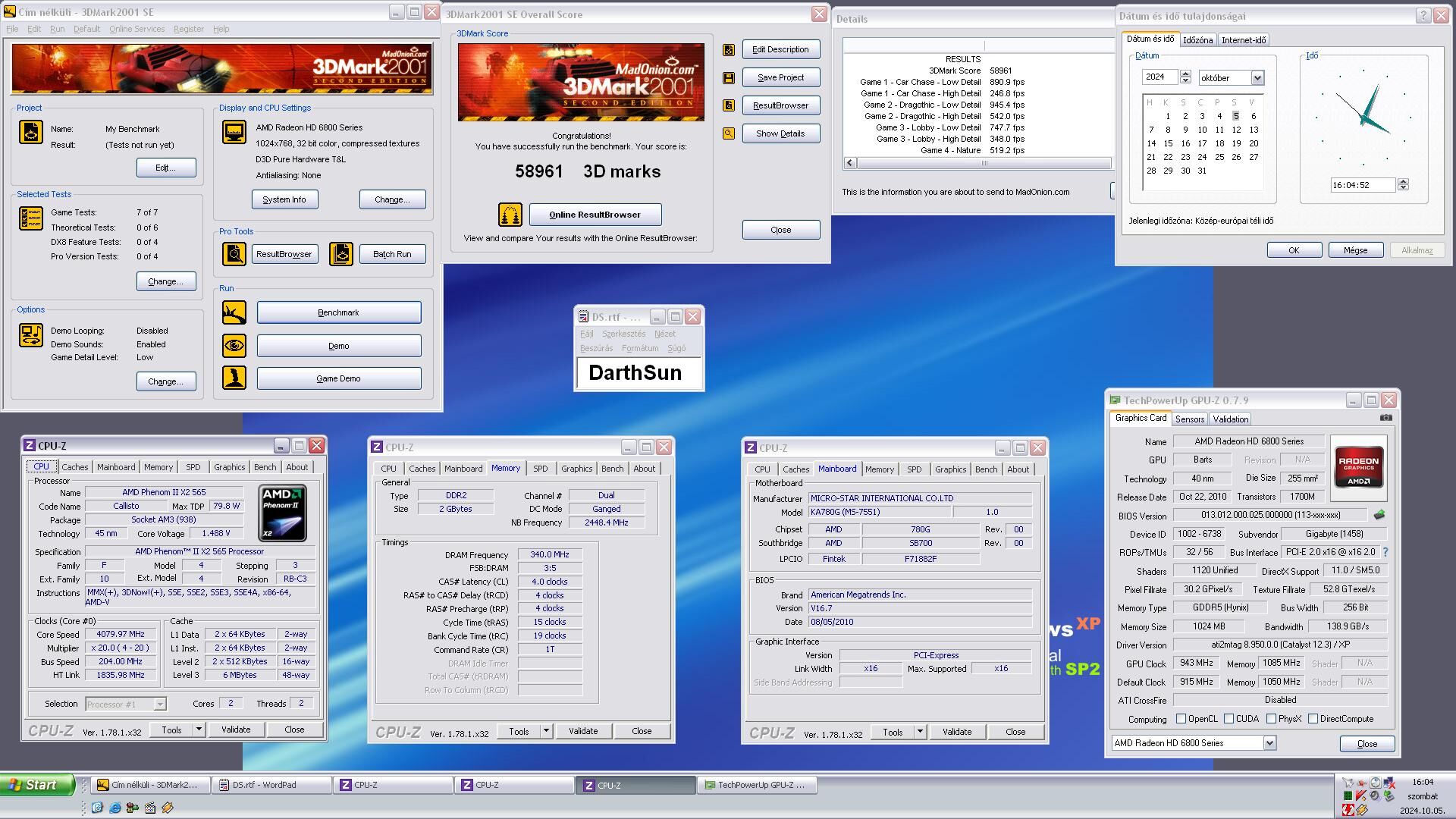Click the System Info button
1456x819 pixels.
[284, 199]
